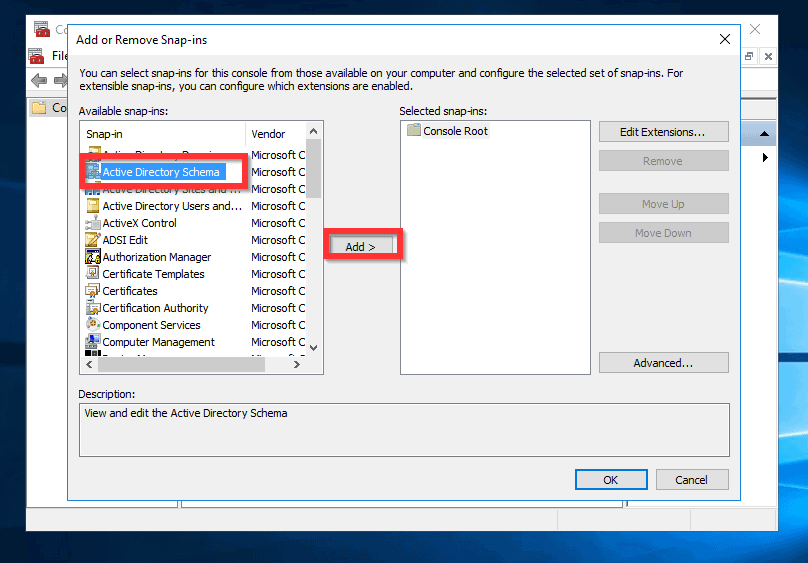Viewport: 808px width, 563px height.
Task: Click the Vendor column header
Action: [x=276, y=134]
